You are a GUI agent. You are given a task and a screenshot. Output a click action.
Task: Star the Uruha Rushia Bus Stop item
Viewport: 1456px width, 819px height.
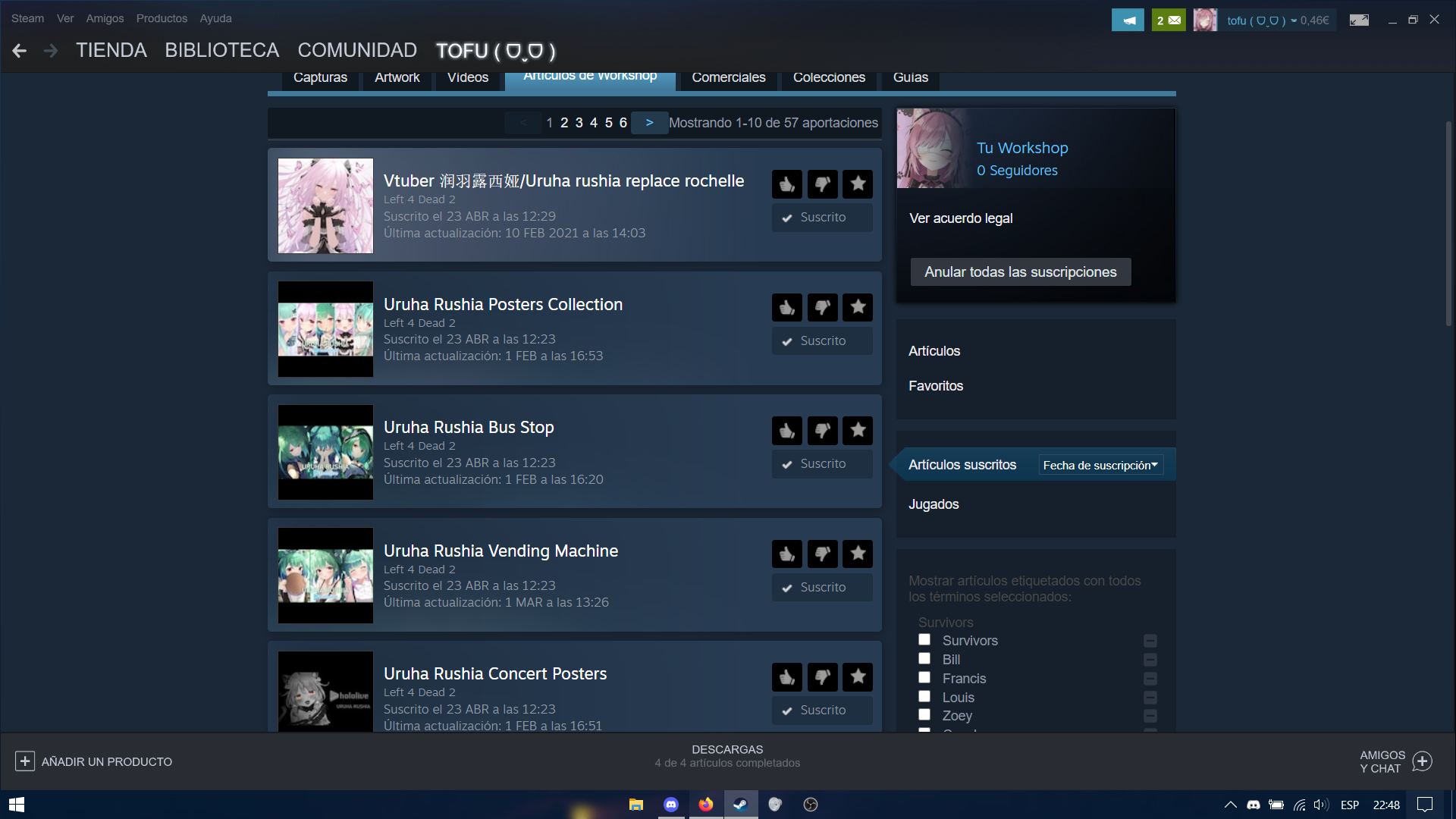coord(858,431)
